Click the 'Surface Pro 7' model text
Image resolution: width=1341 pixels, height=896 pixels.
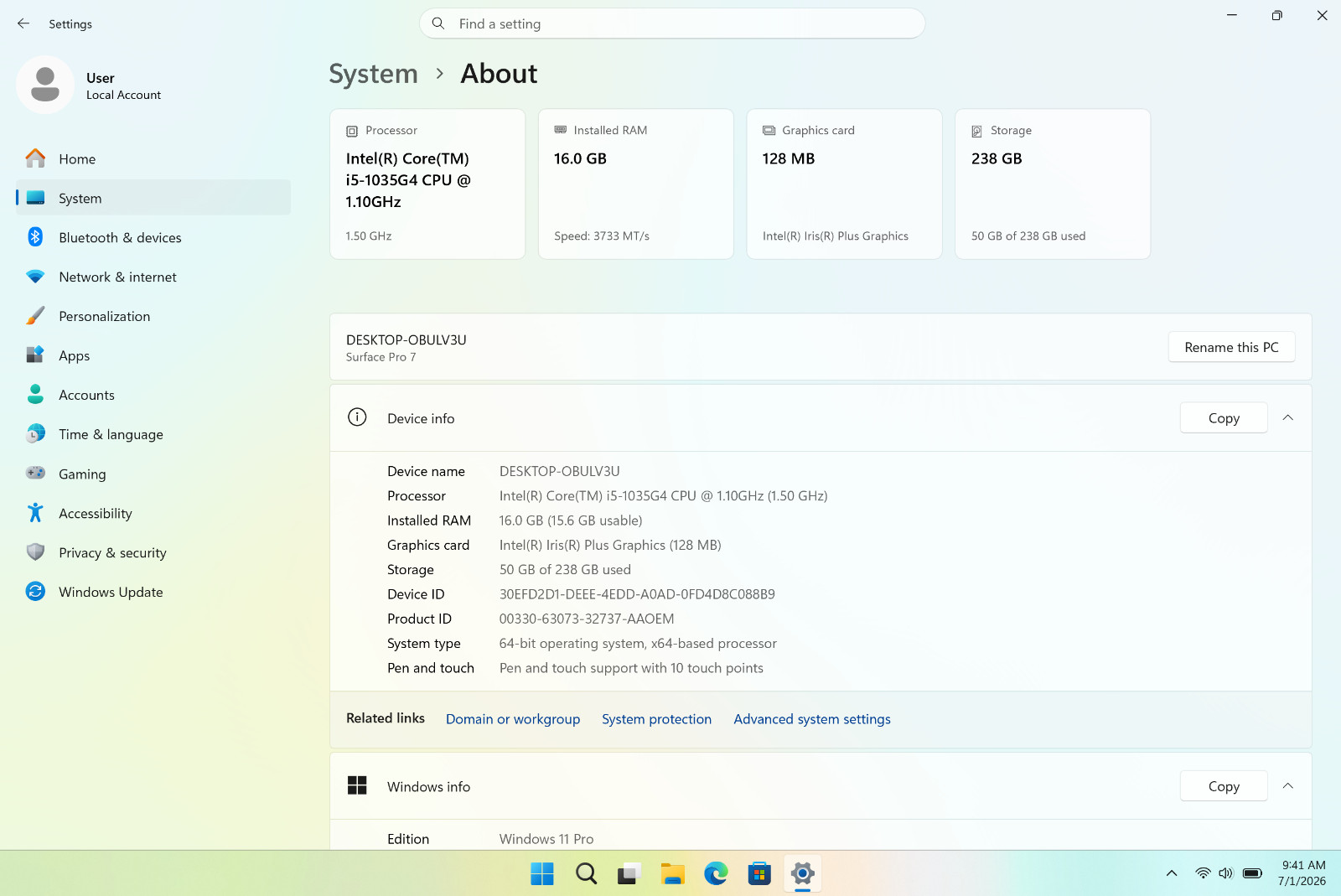pos(381,357)
